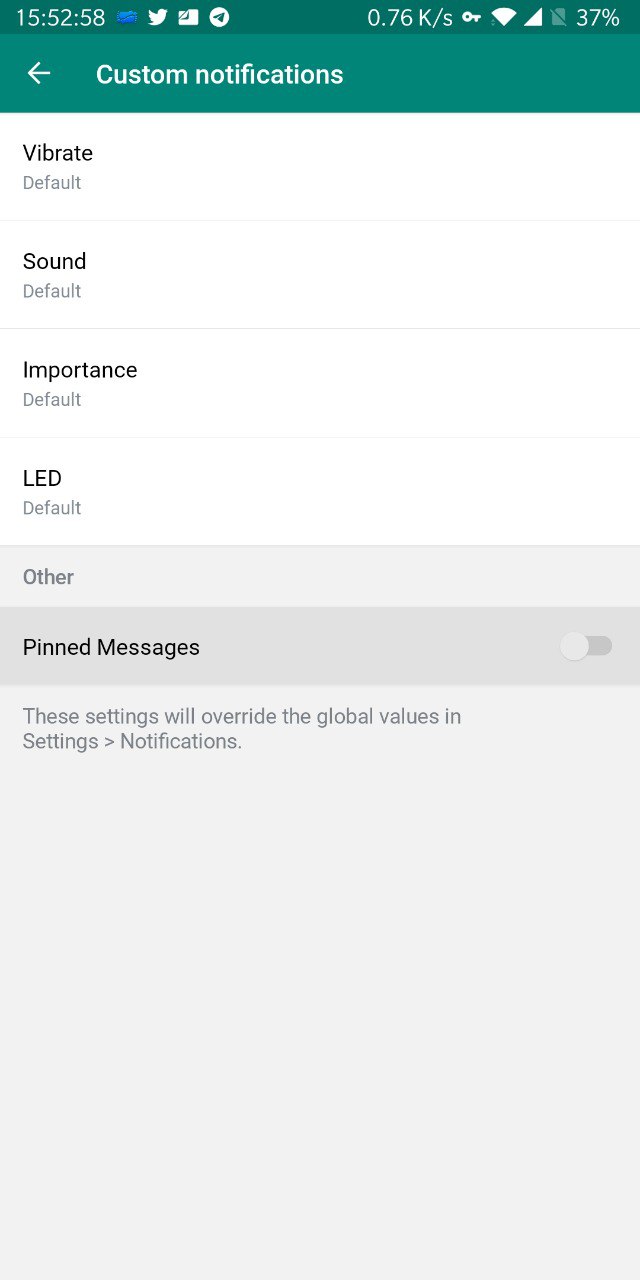Viewport: 640px width, 1280px height.
Task: Open the Importance setting options
Action: click(320, 383)
